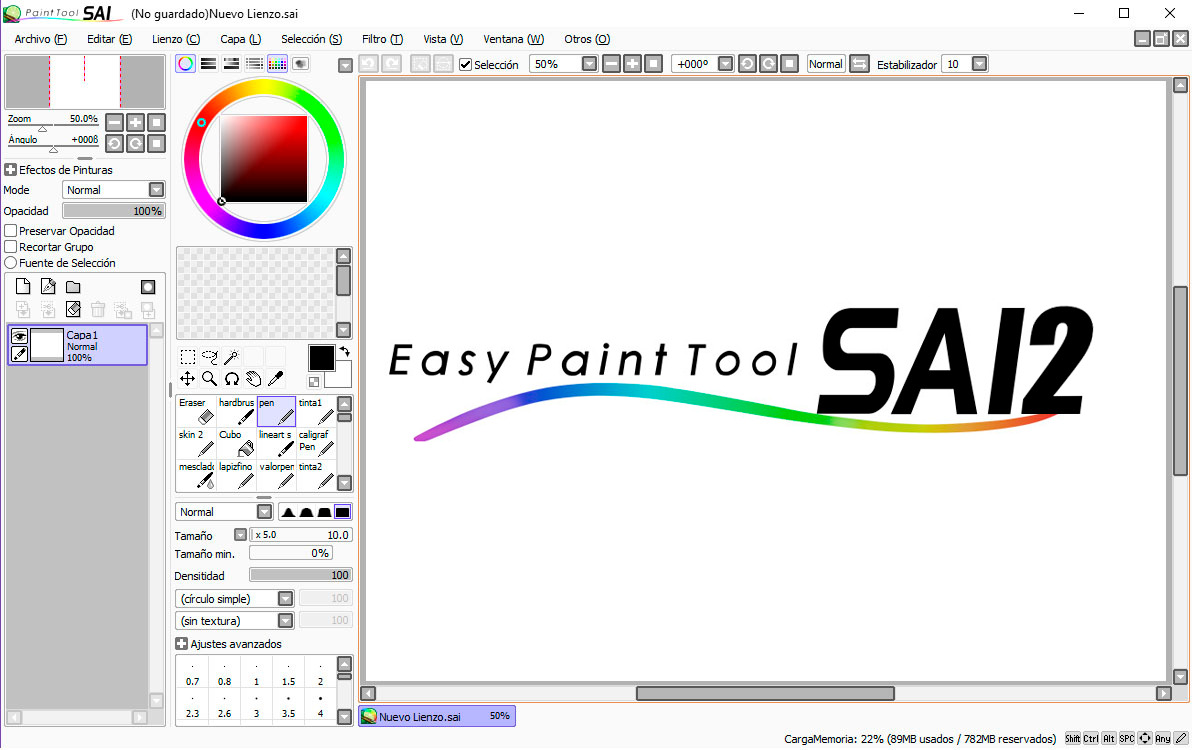Uncheck the Selección checkbox in toolbar

point(465,65)
